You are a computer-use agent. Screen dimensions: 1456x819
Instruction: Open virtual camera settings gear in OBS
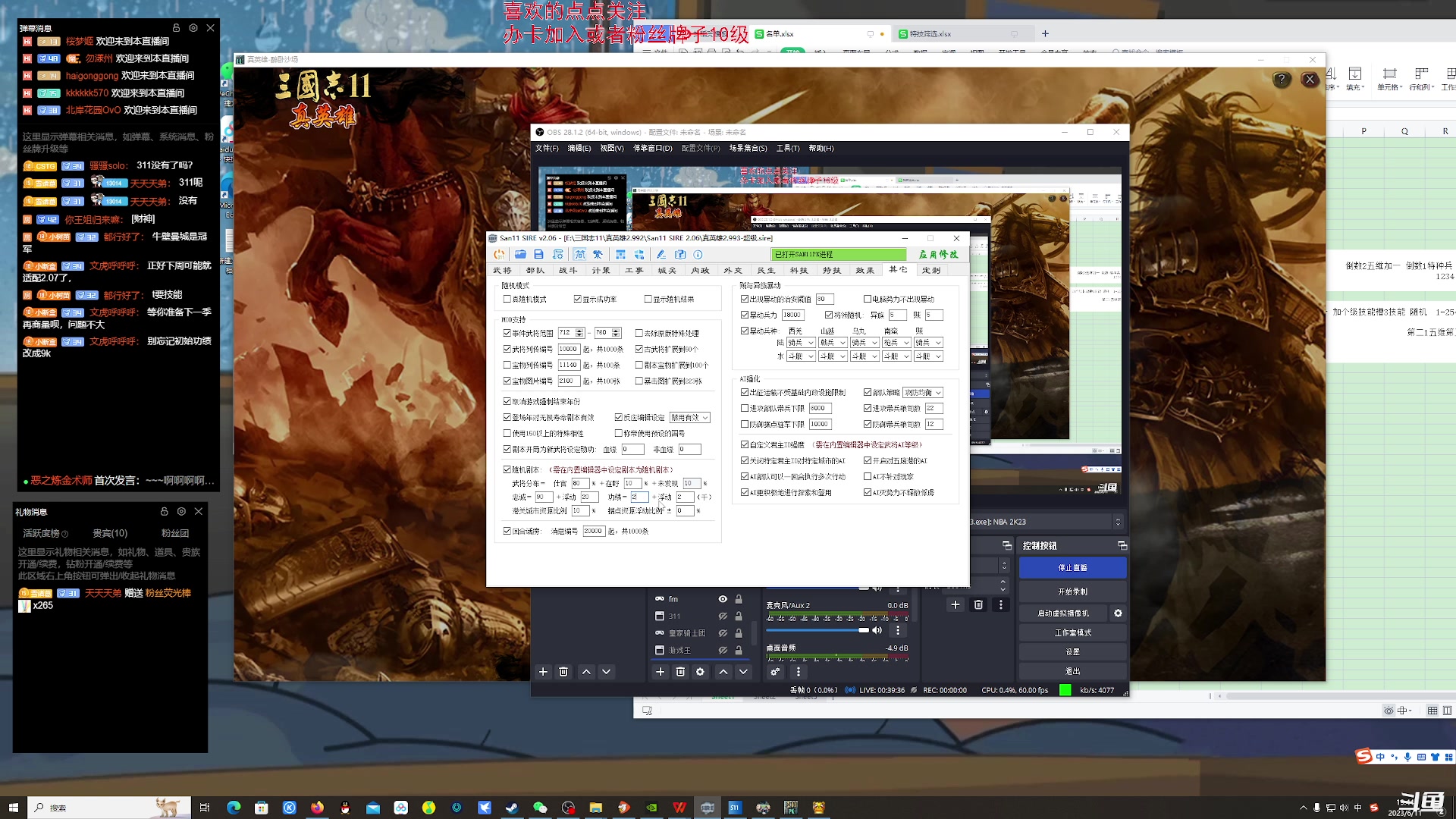point(1118,613)
